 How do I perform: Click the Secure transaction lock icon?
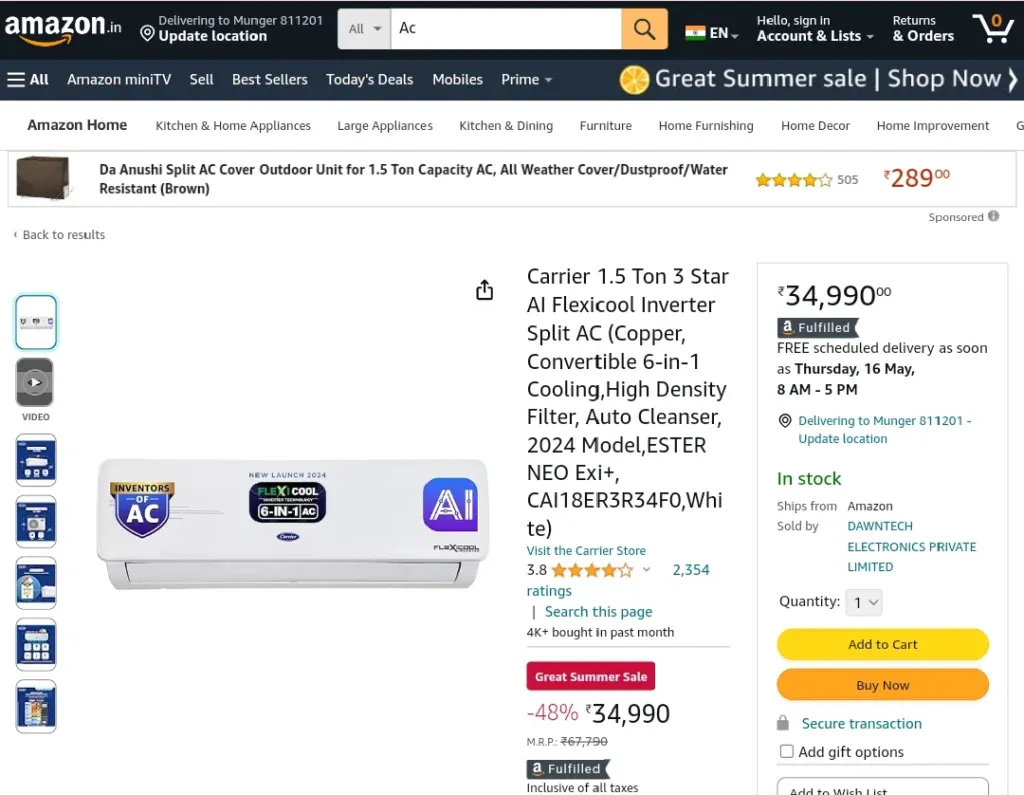pos(783,722)
